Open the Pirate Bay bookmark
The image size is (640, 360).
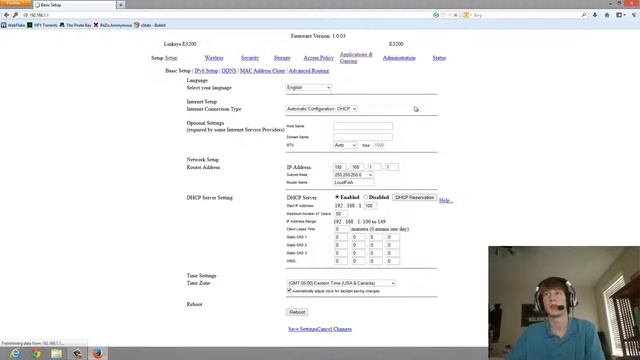(76, 25)
